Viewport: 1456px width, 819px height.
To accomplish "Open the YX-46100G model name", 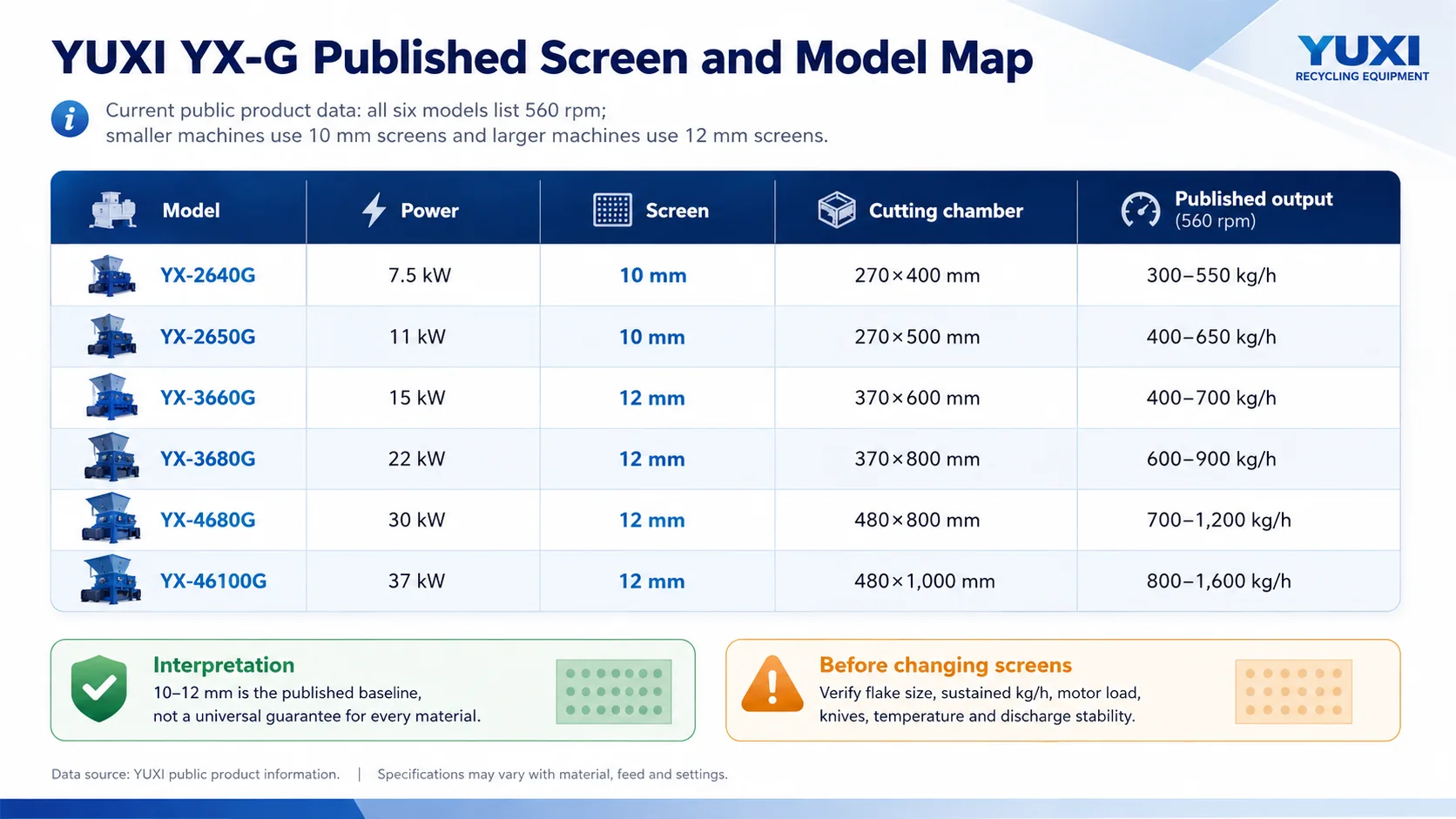I will [213, 581].
